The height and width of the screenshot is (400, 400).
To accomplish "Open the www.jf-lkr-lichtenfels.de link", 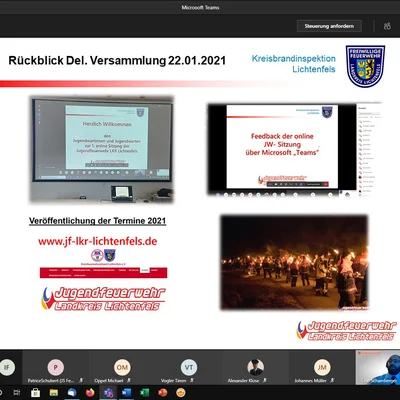I will (x=98, y=241).
